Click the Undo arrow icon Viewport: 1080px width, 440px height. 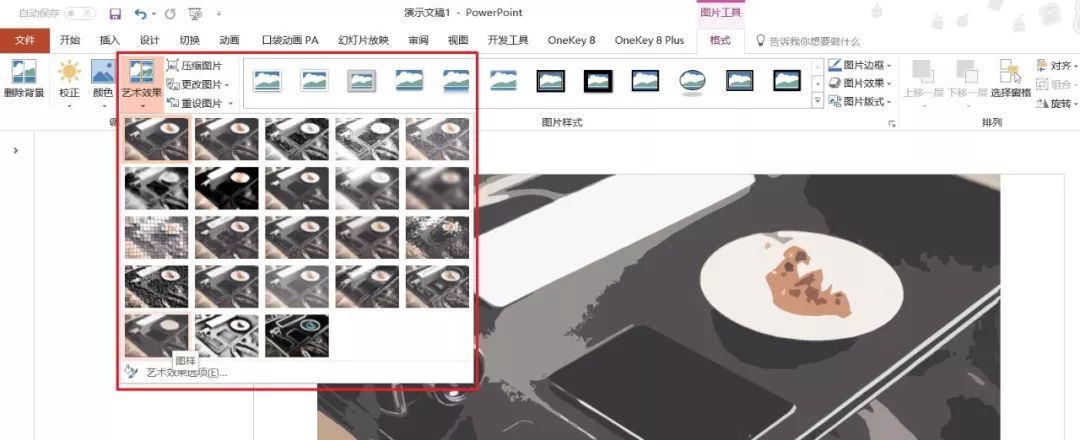[x=141, y=13]
